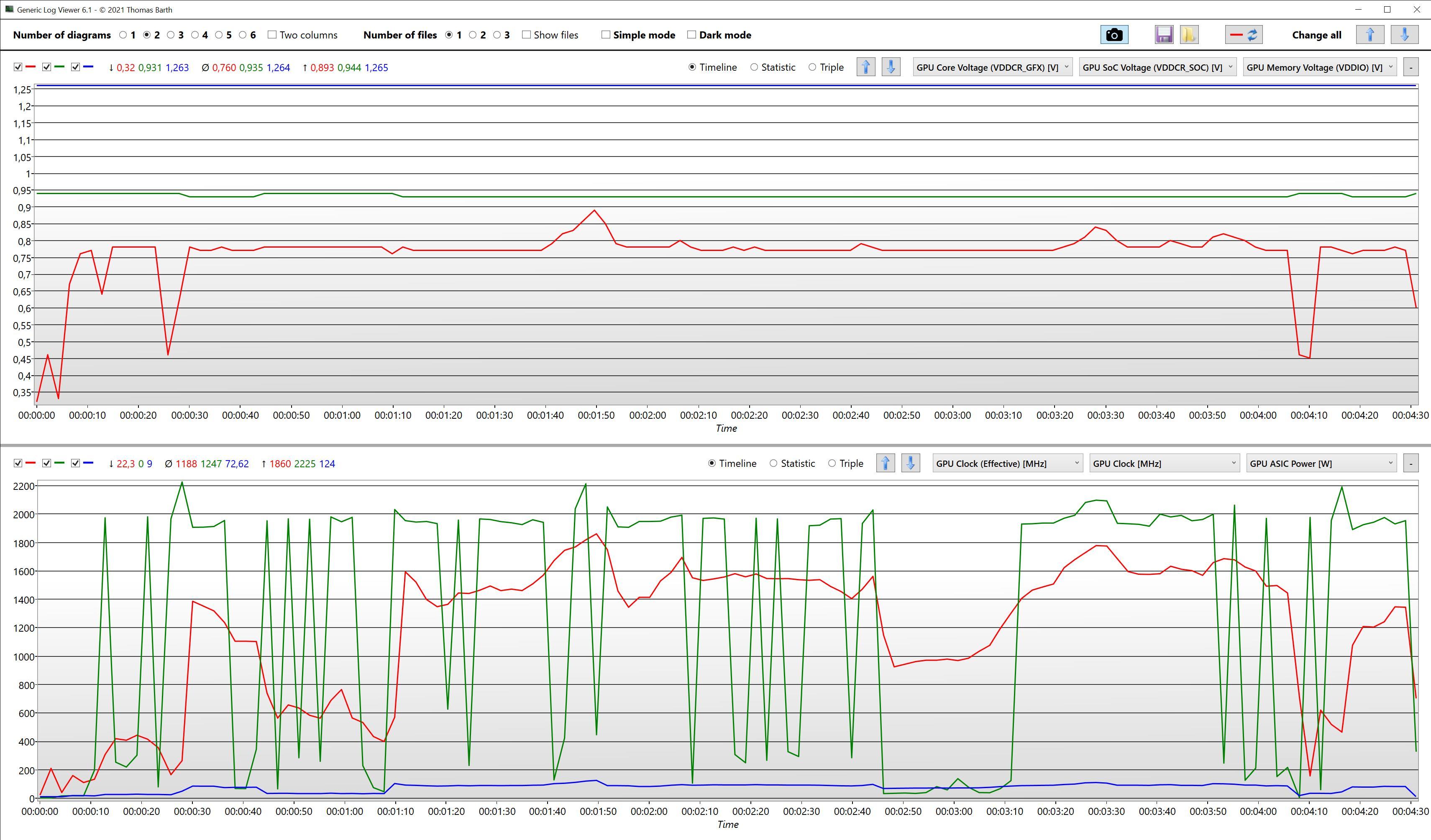Click the app icon in title bar
Screen dimensions: 1431x840
[9, 9]
